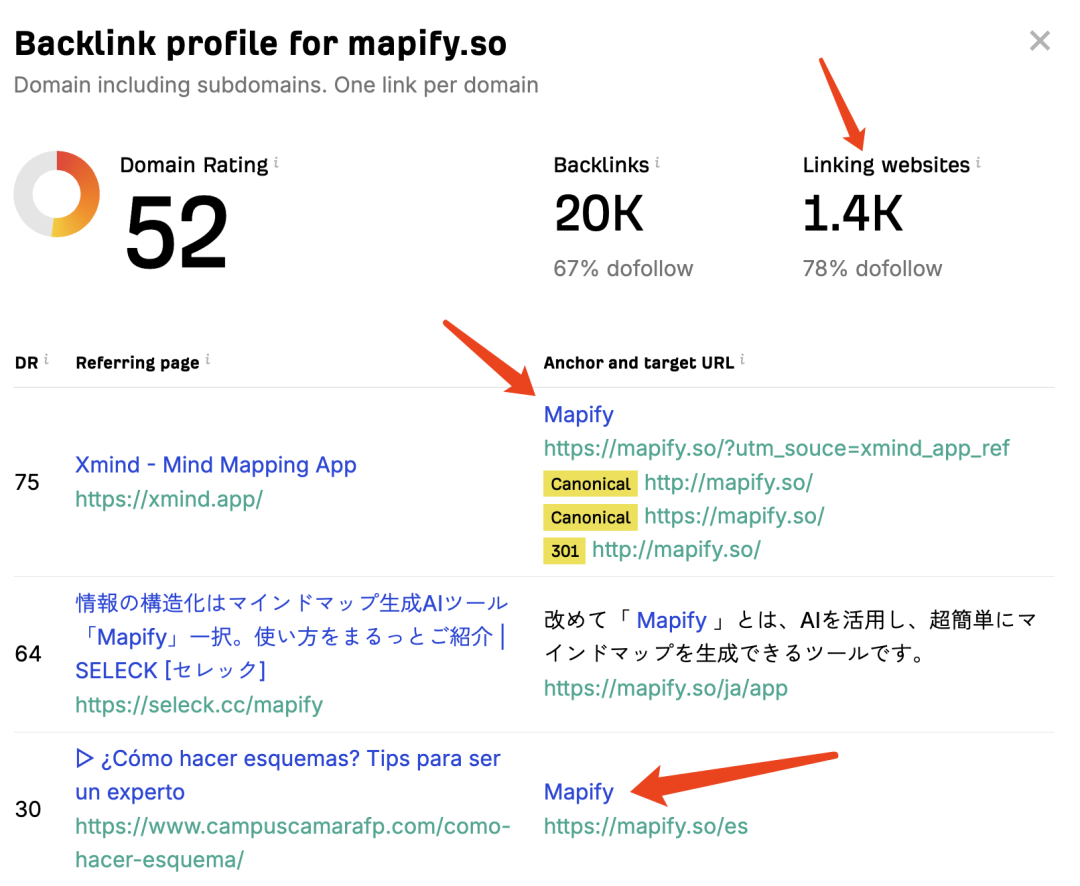
Task: Click the Canonical badge beside https://mapify.so/
Action: click(x=590, y=517)
